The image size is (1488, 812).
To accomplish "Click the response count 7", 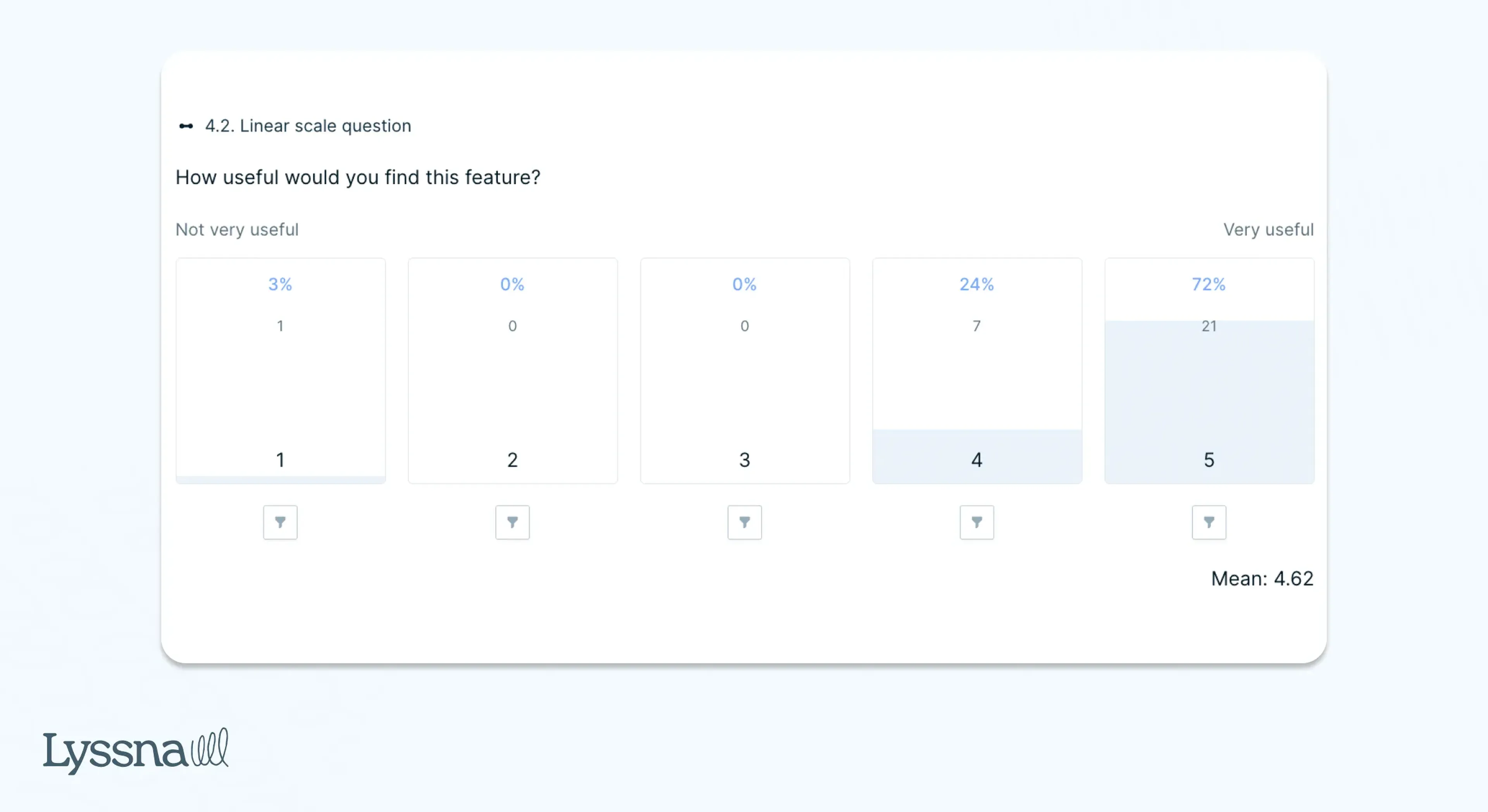I will click(977, 326).
